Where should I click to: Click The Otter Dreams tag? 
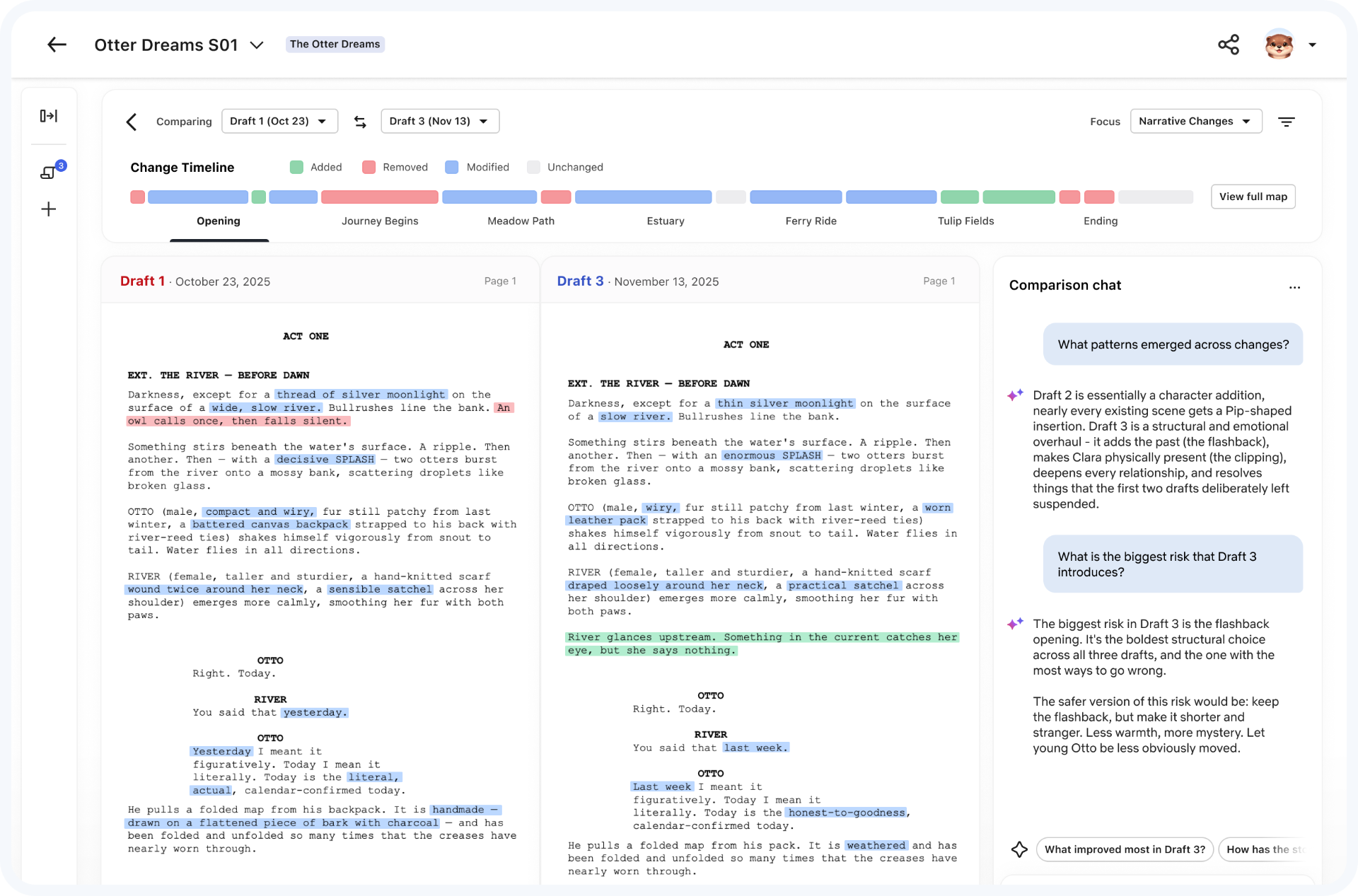[335, 44]
